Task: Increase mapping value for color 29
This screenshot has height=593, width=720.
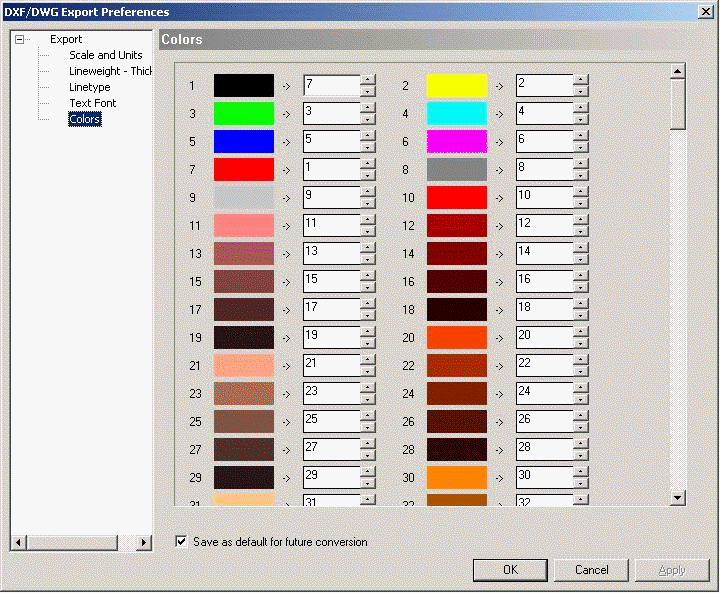Action: click(367, 472)
